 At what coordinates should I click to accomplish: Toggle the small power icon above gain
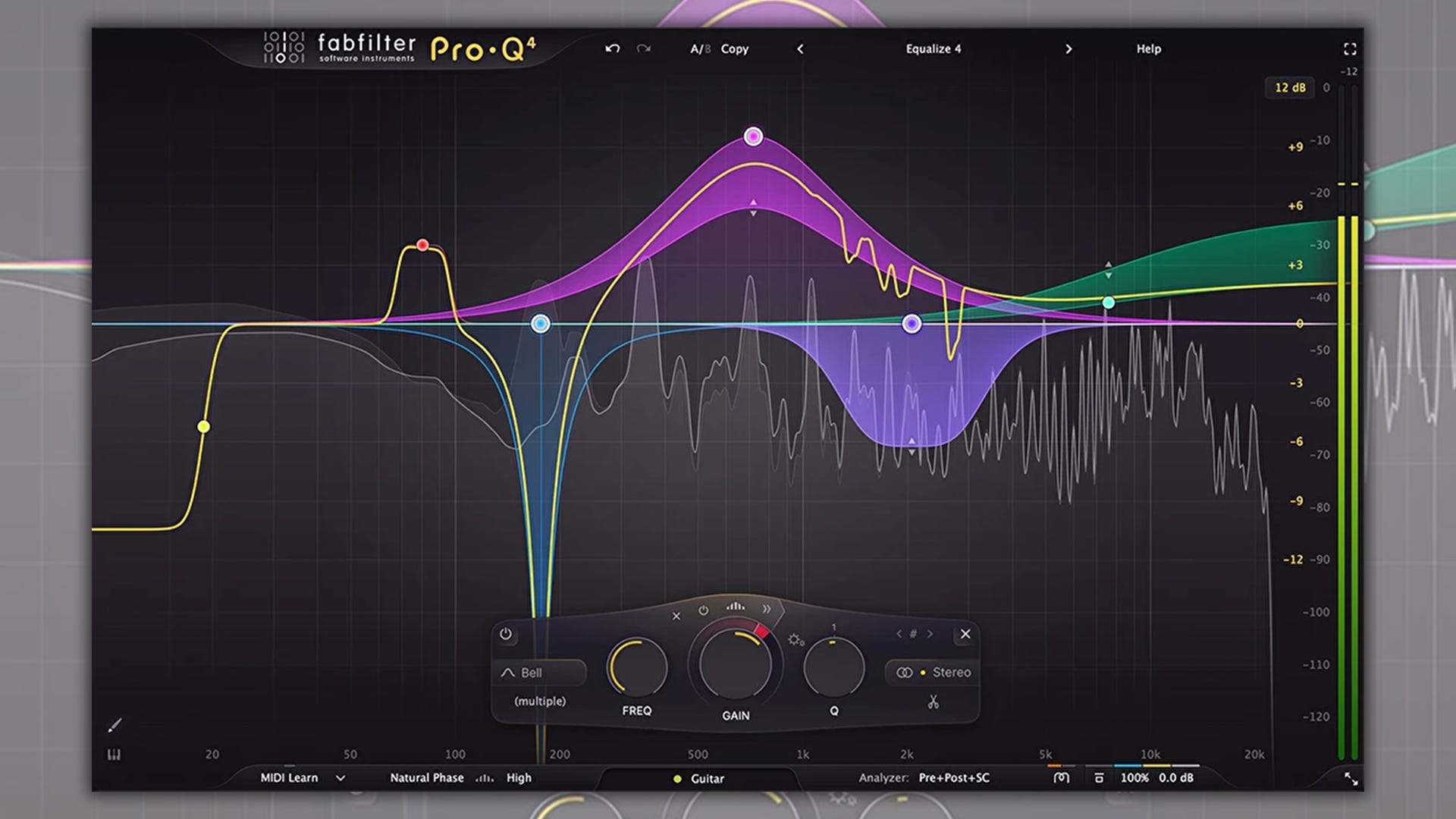703,610
